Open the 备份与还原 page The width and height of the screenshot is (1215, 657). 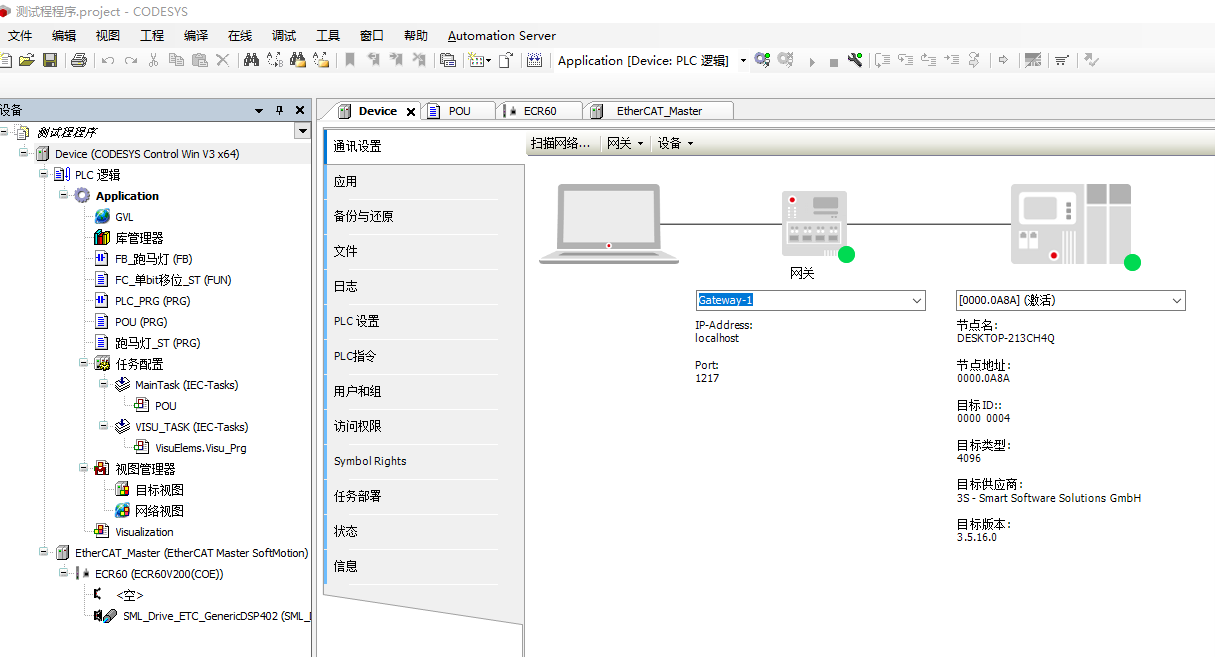[412, 216]
